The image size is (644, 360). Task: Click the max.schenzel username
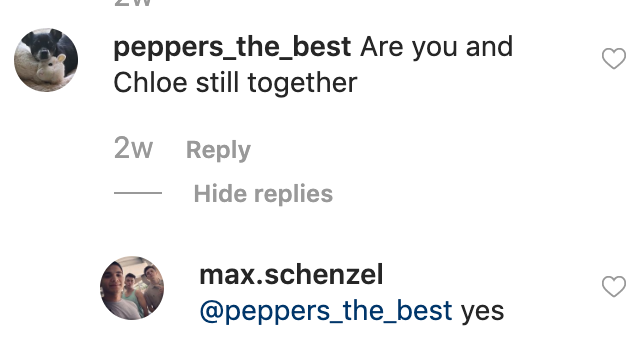pyautogui.click(x=291, y=275)
